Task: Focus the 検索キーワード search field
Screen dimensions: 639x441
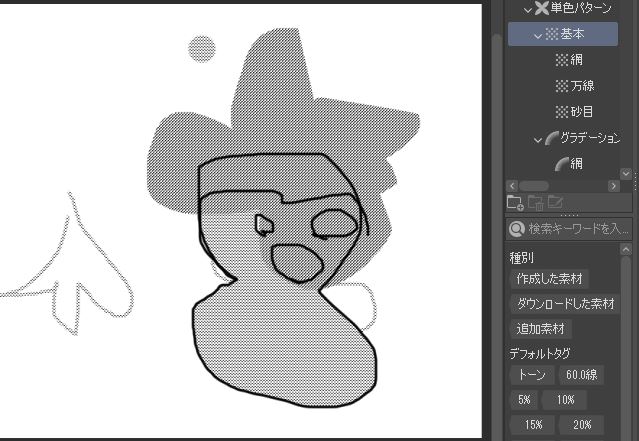Action: pyautogui.click(x=569, y=229)
